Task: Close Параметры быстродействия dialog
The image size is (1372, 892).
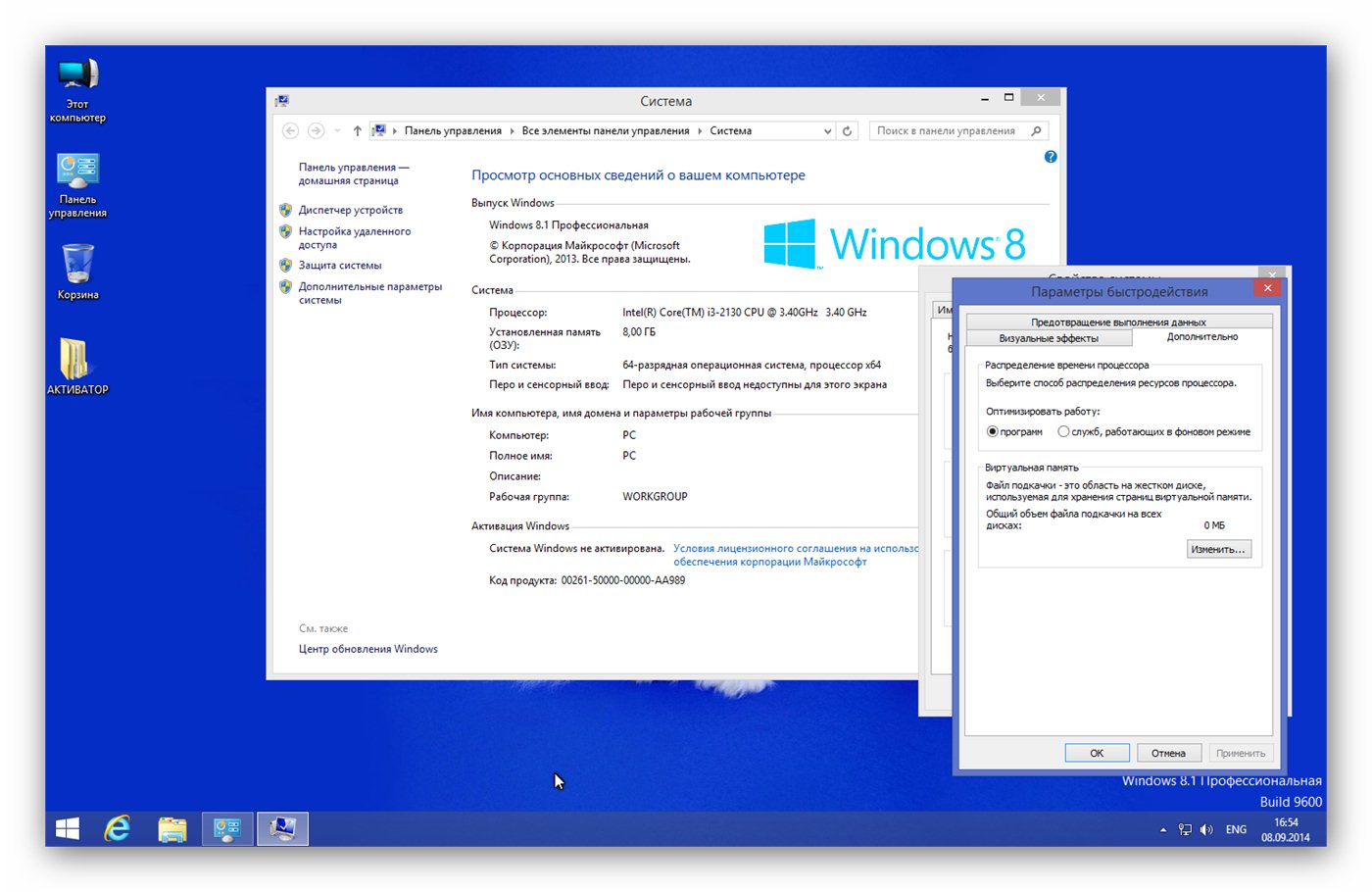Action: point(1267,288)
